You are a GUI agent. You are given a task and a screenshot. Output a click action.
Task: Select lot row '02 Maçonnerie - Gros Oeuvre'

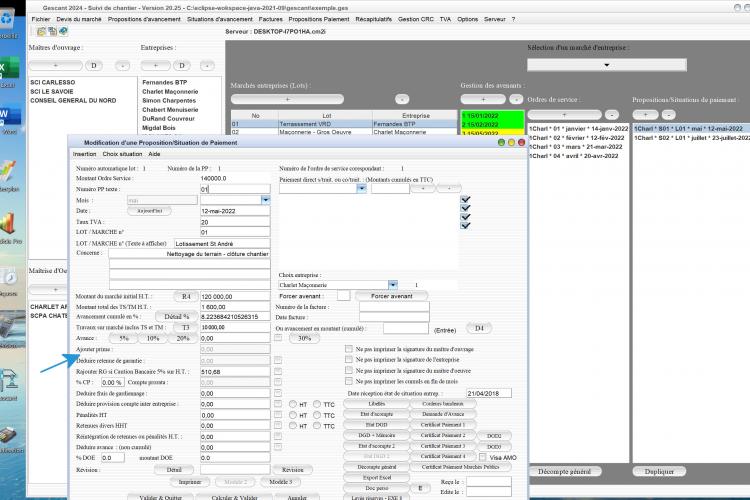[344, 132]
